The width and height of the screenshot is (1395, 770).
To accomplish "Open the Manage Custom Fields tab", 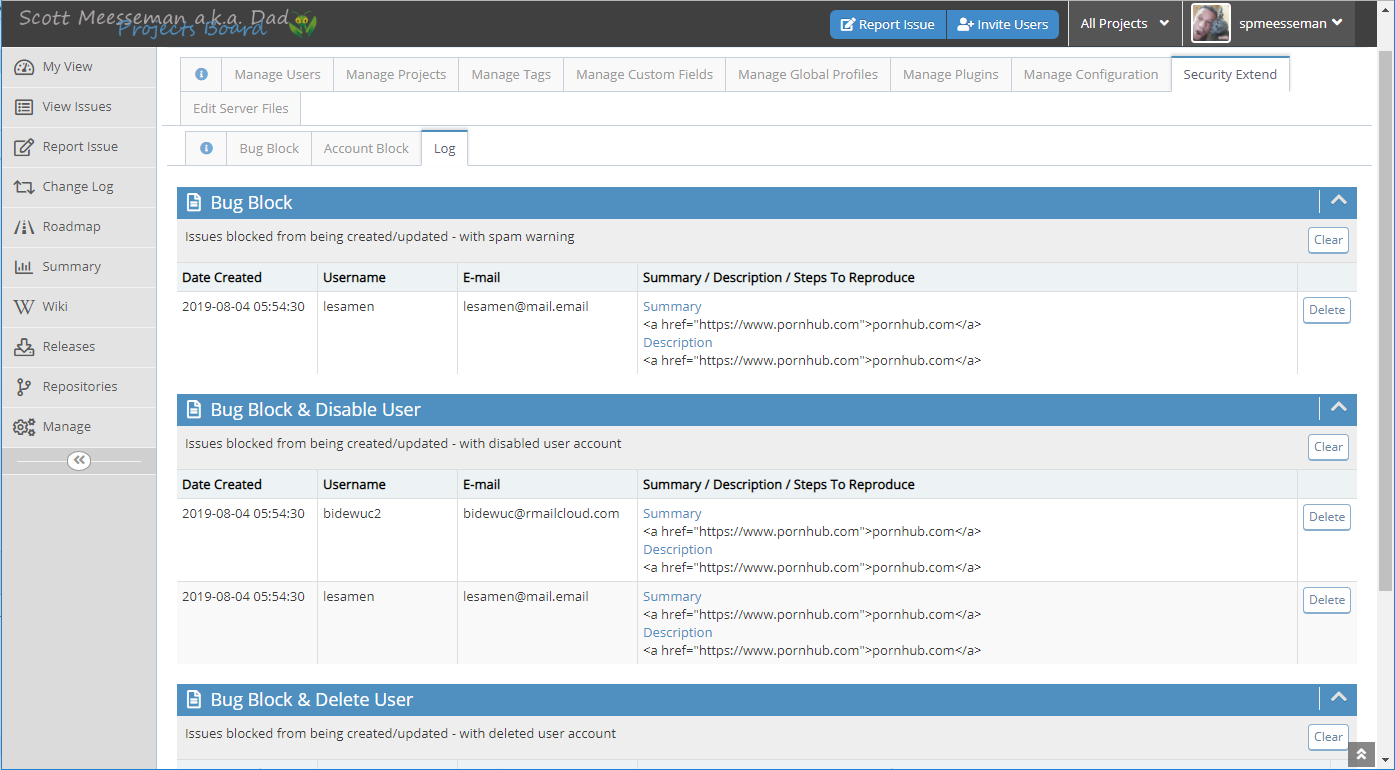I will (x=645, y=74).
